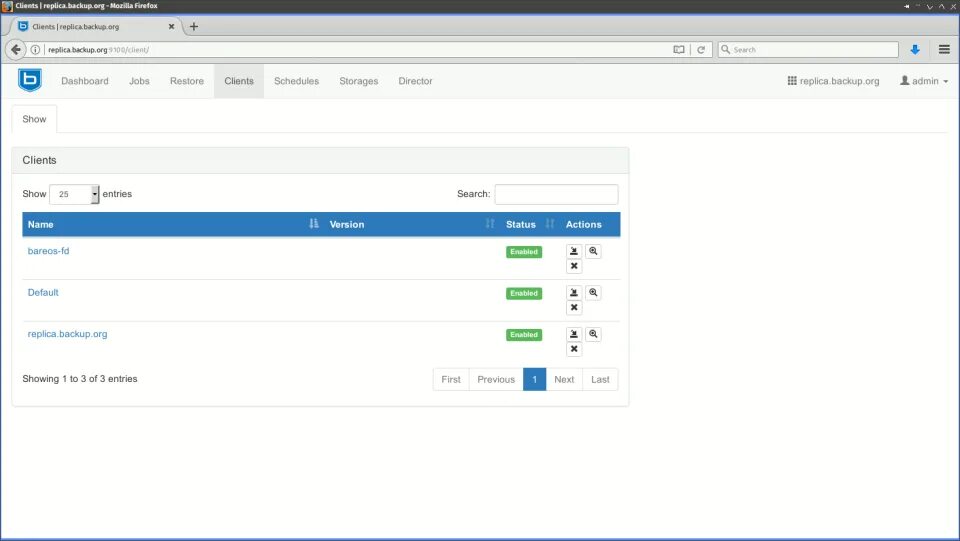Reload the page
The width and height of the screenshot is (960, 541).
click(x=701, y=50)
